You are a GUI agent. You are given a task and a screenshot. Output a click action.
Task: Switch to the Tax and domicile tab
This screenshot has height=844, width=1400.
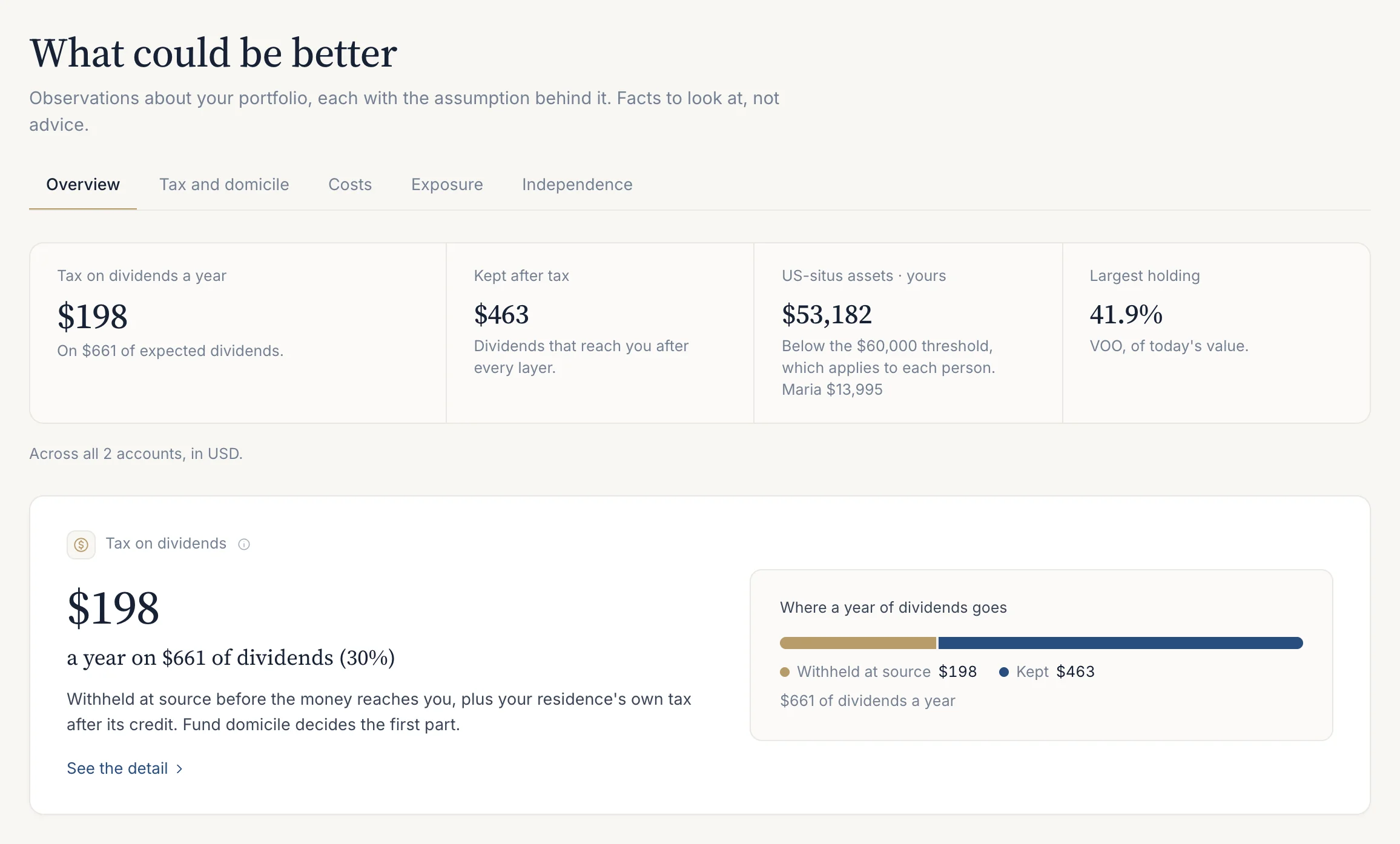click(224, 185)
